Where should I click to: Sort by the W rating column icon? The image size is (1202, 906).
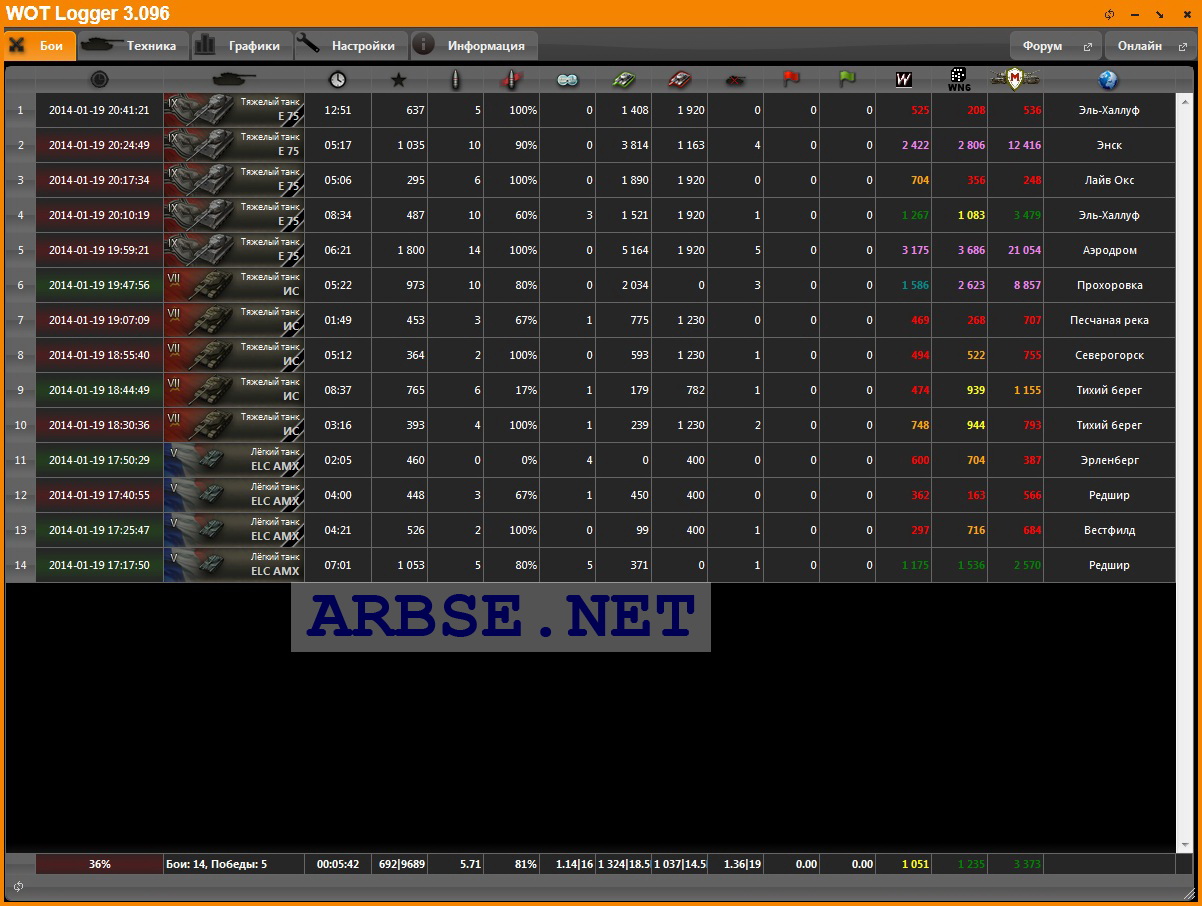pos(903,80)
